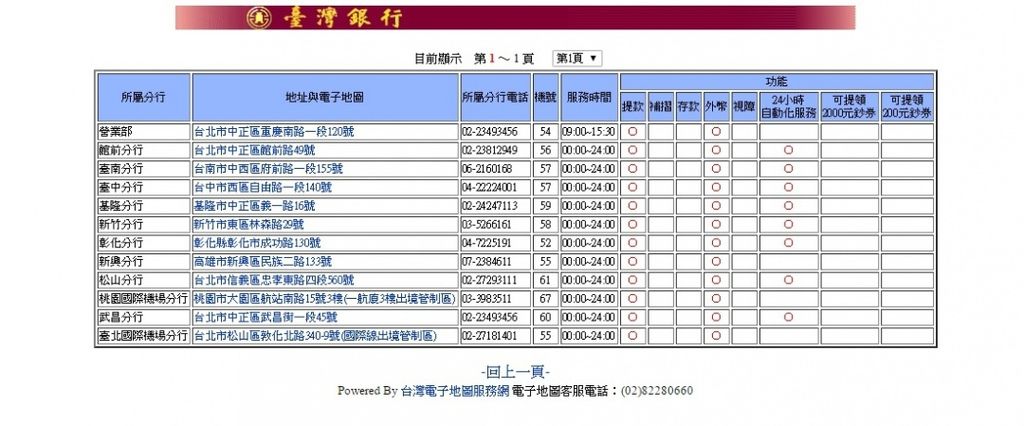Click the Bank of Taiwan logo emblem
Viewport: 1024px width, 426px height.
click(x=259, y=18)
